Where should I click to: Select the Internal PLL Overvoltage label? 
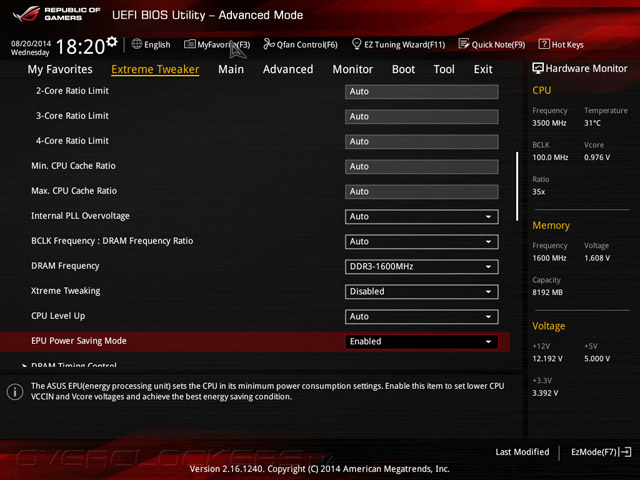tap(80, 216)
